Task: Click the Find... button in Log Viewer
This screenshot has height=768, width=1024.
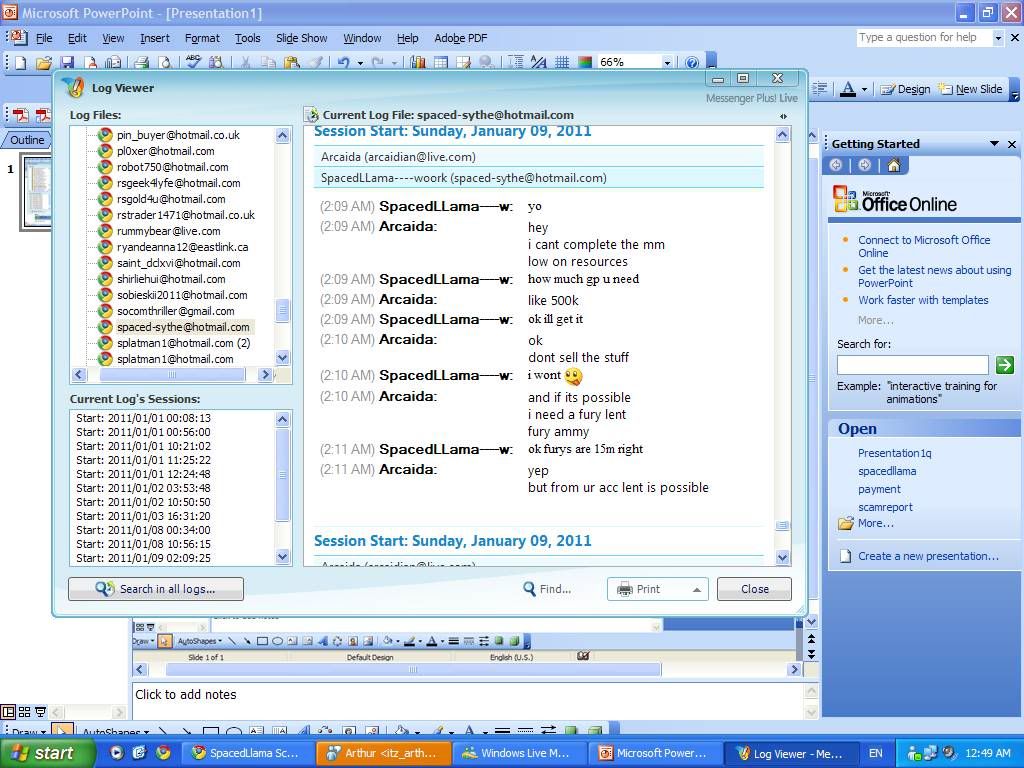Action: coord(547,589)
